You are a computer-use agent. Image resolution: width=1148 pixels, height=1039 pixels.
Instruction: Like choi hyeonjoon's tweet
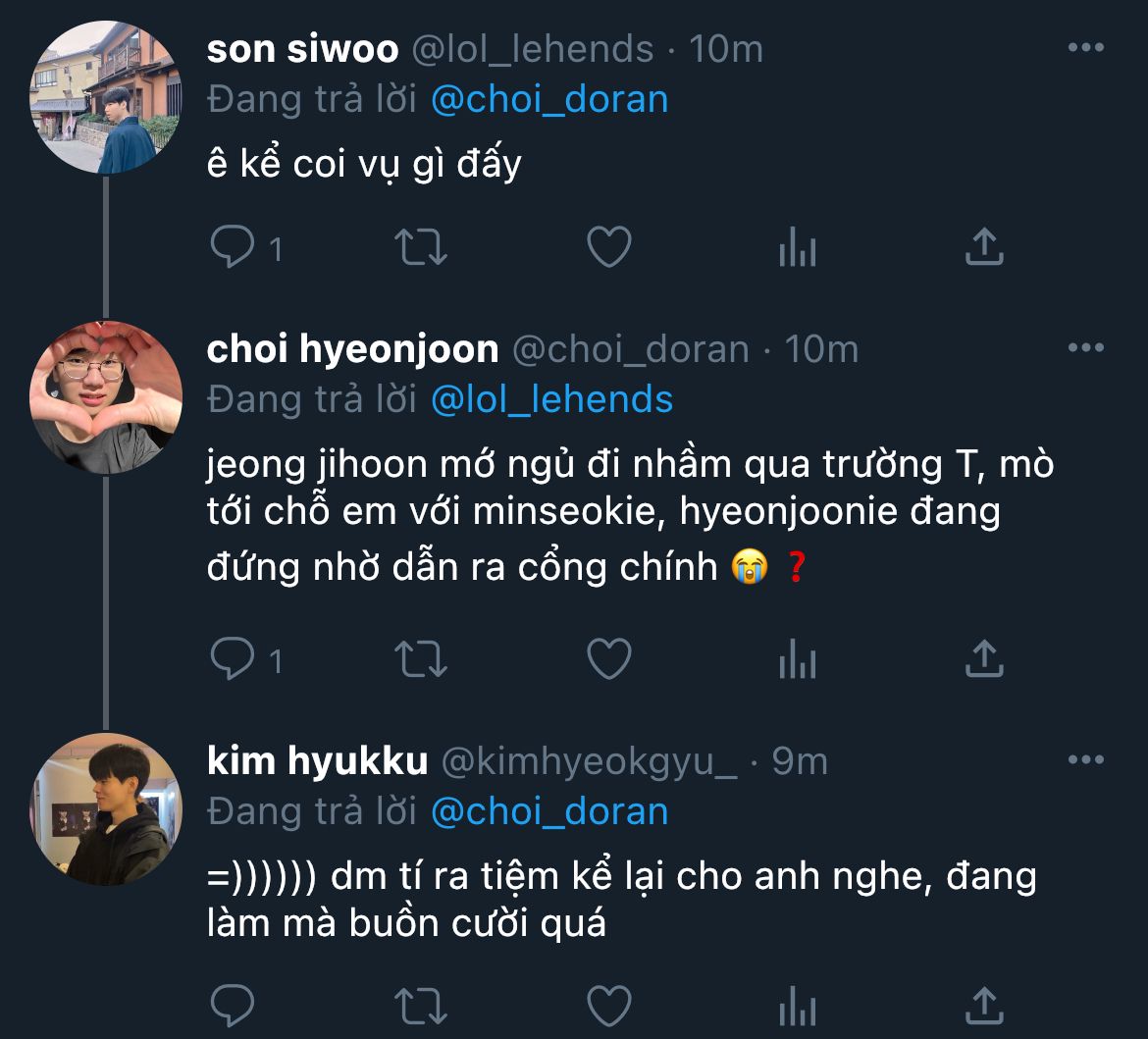coord(608,660)
